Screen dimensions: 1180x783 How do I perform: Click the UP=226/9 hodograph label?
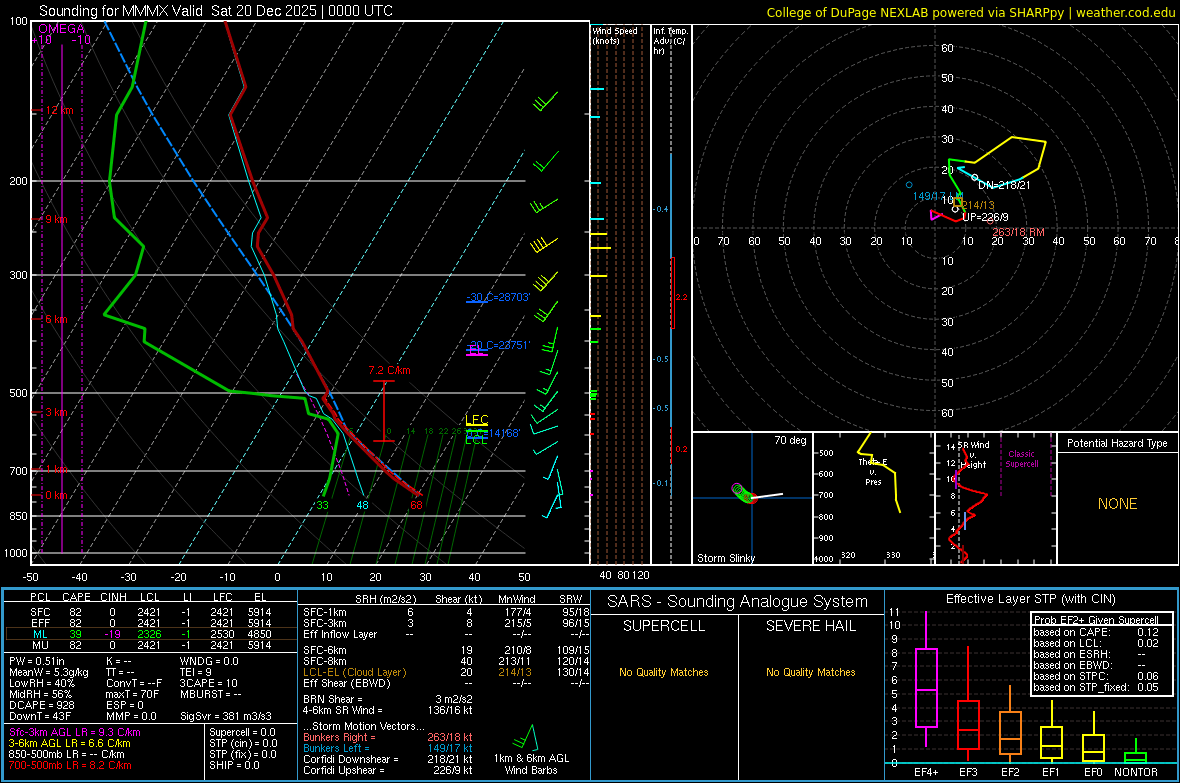pyautogui.click(x=985, y=217)
